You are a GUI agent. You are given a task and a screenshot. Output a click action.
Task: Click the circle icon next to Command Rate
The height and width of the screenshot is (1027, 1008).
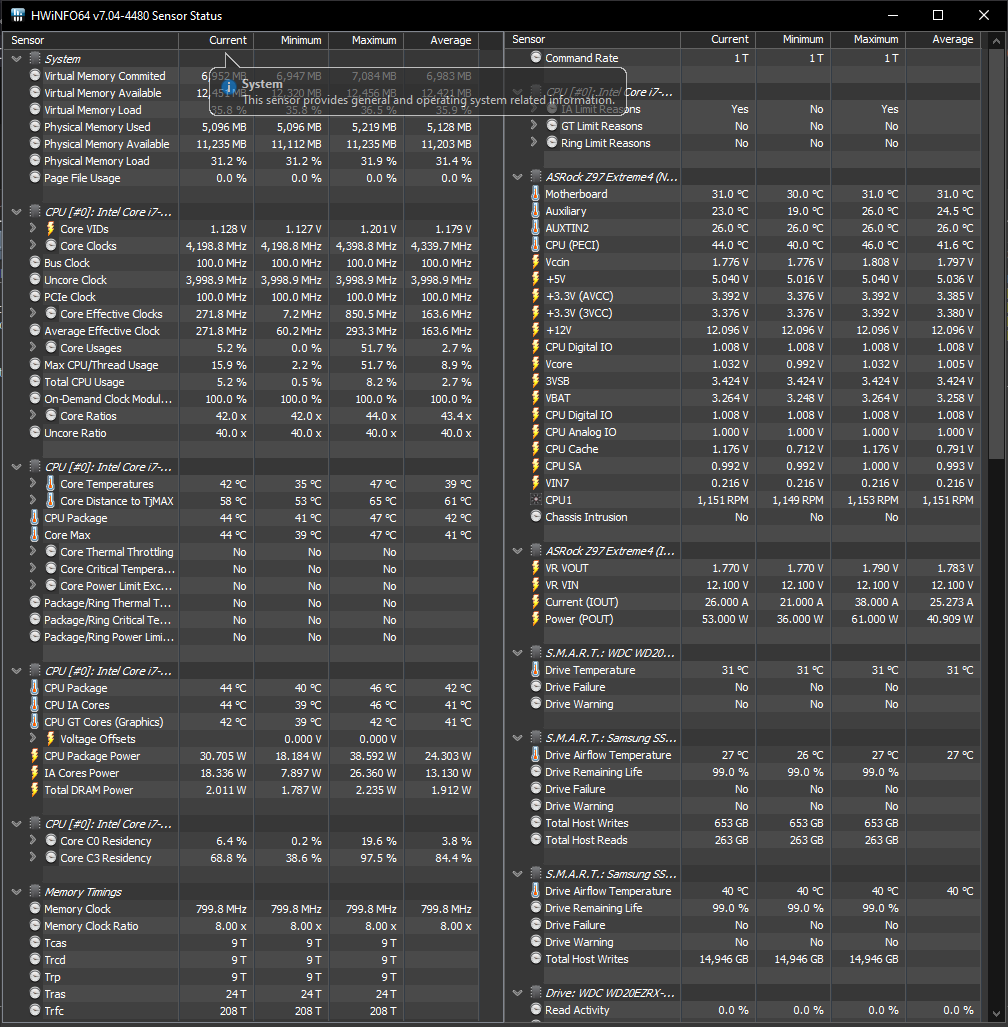click(x=536, y=58)
